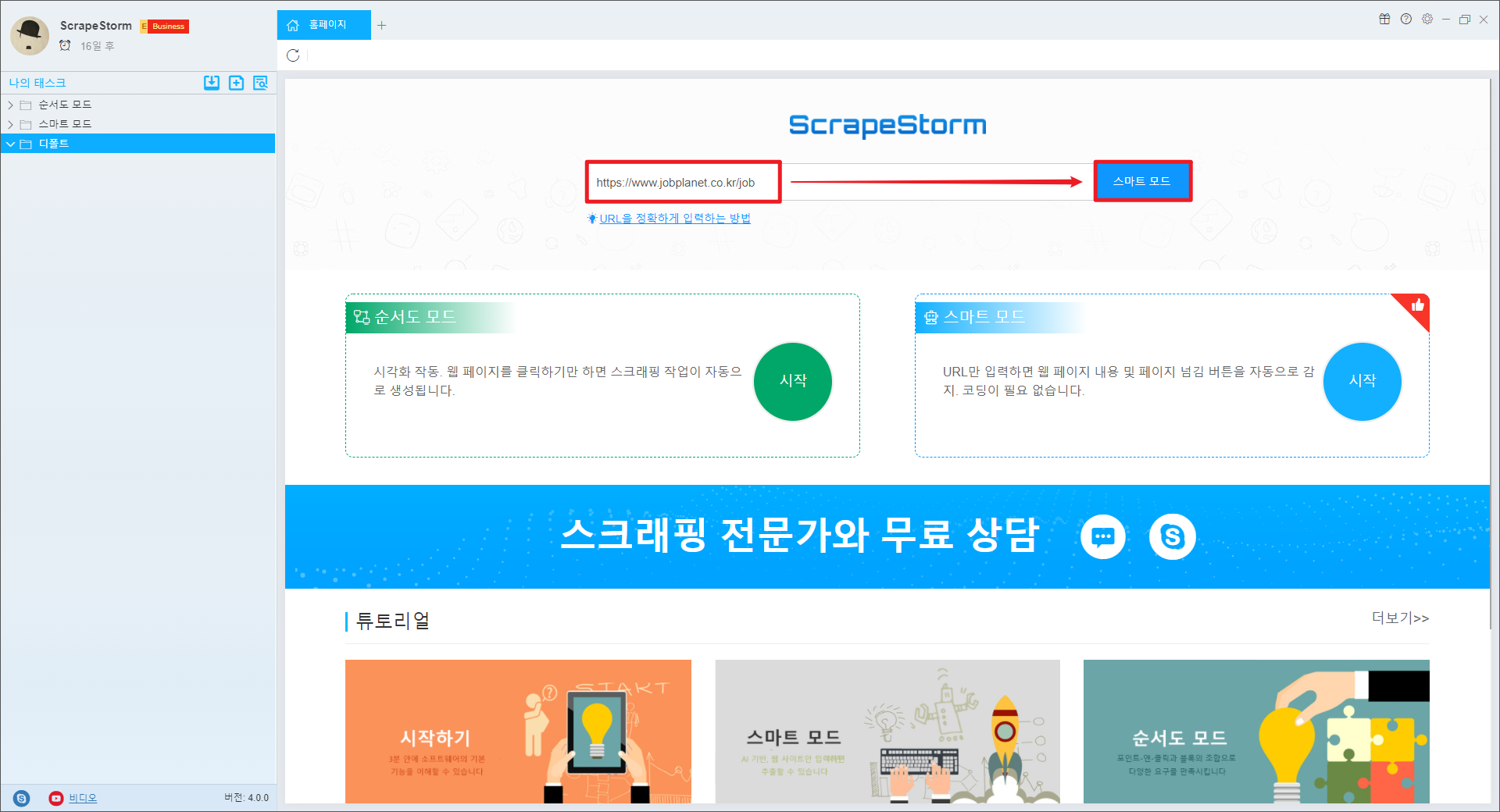The image size is (1500, 812).
Task: Open the 순서도 모드 tutorial thumbnail
Action: 1256,731
